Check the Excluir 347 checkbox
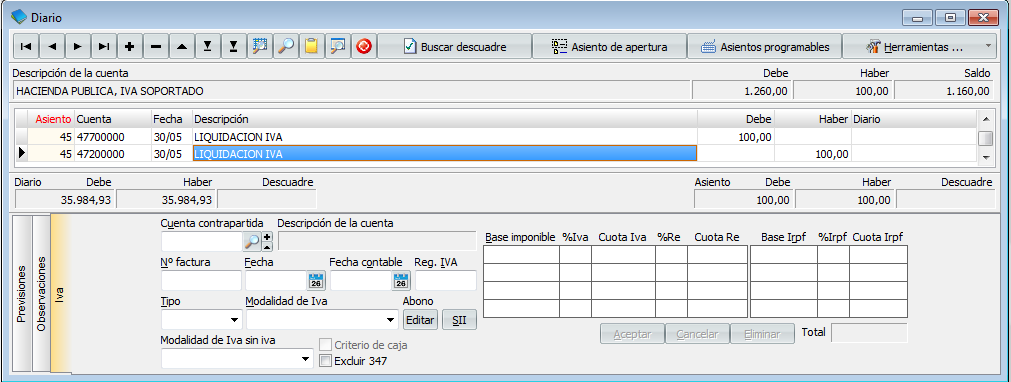1011x382 pixels. (326, 361)
